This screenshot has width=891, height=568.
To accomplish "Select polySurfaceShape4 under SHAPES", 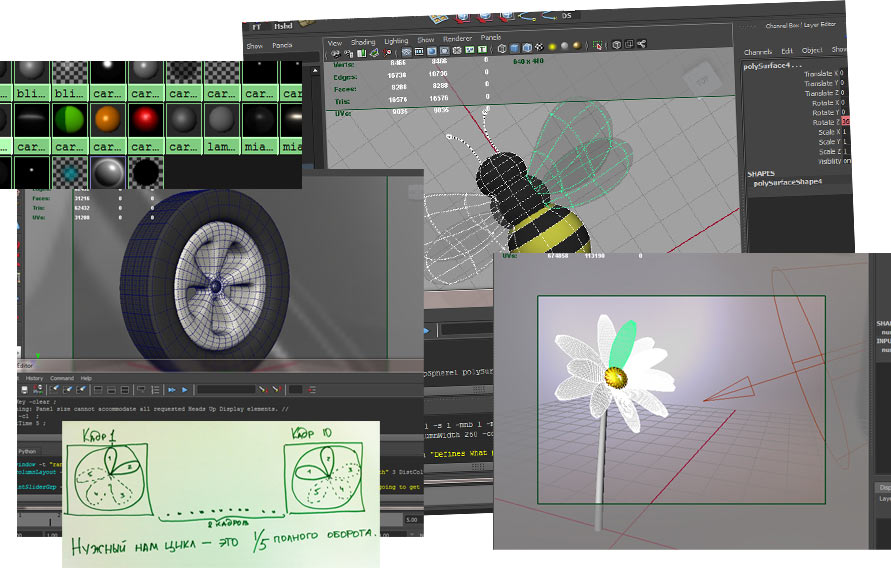I will [785, 183].
